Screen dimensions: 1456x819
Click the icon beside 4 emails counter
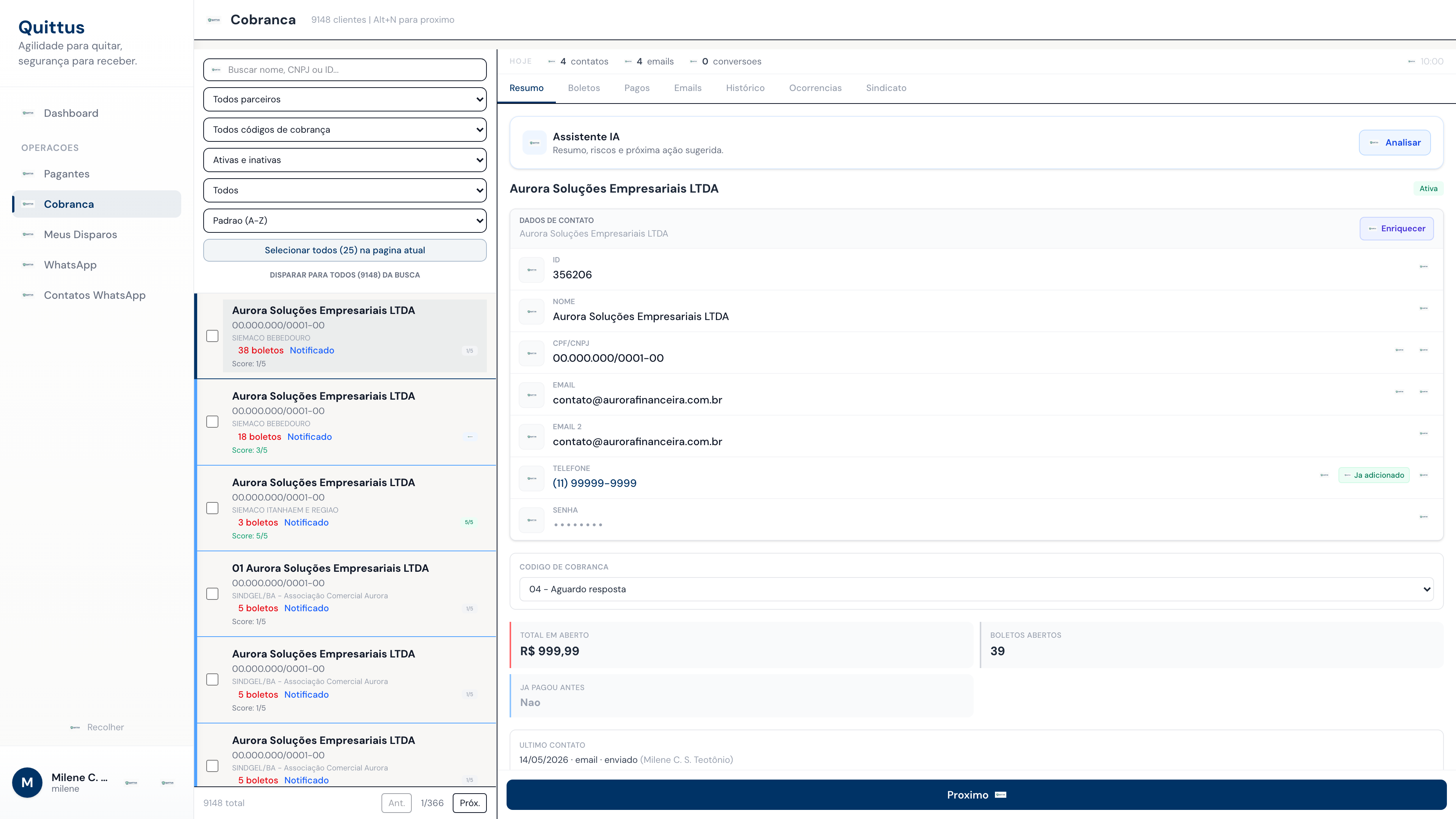click(628, 61)
